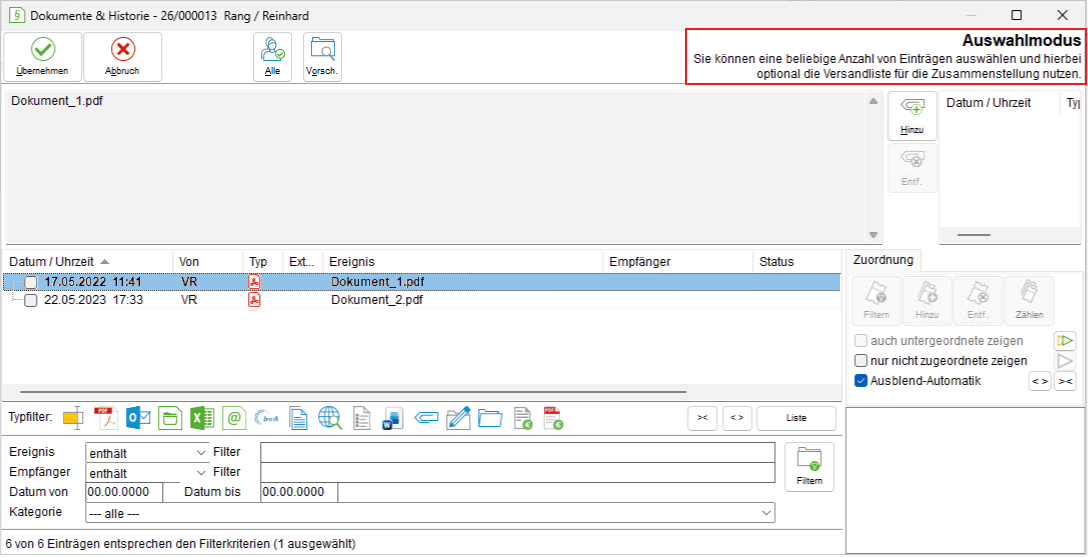Image resolution: width=1088 pixels, height=557 pixels.
Task: Select the Dokument_2.pdf row text
Action: click(377, 300)
